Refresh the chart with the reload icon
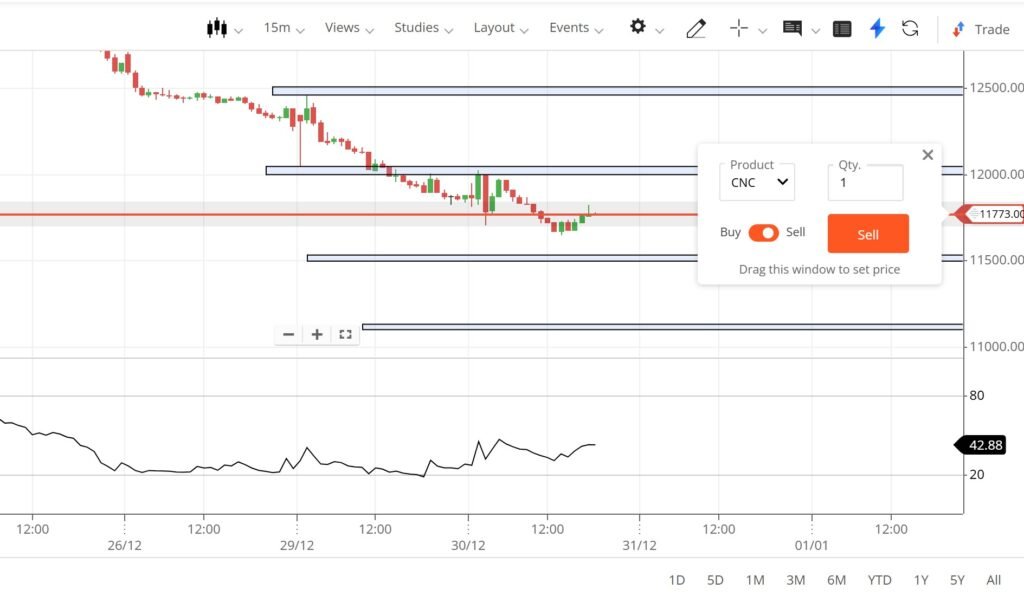 coord(910,28)
